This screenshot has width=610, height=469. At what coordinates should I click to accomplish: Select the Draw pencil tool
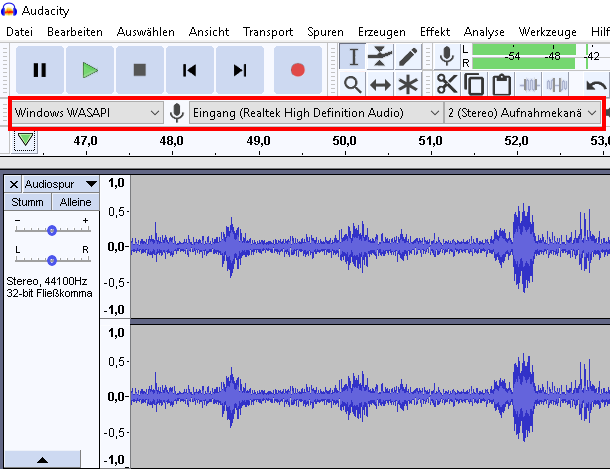click(407, 57)
